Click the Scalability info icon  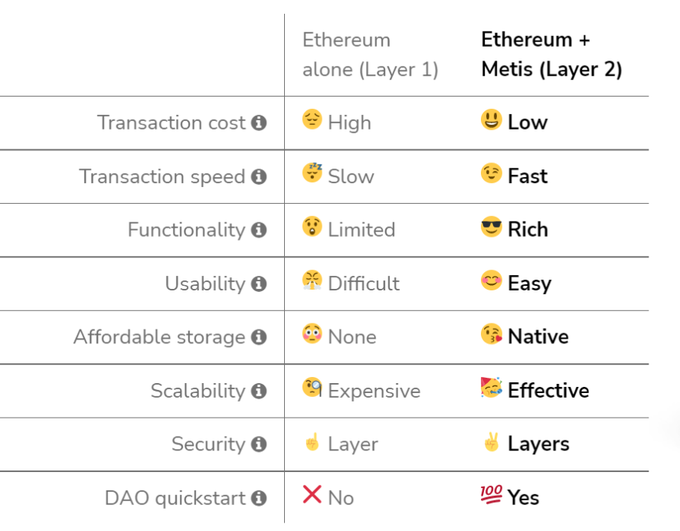point(259,391)
